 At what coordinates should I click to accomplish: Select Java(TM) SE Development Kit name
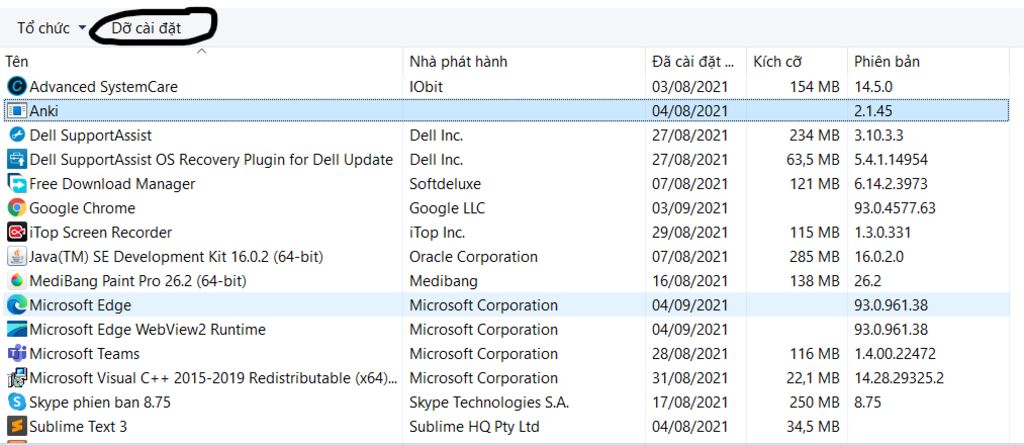pos(176,257)
